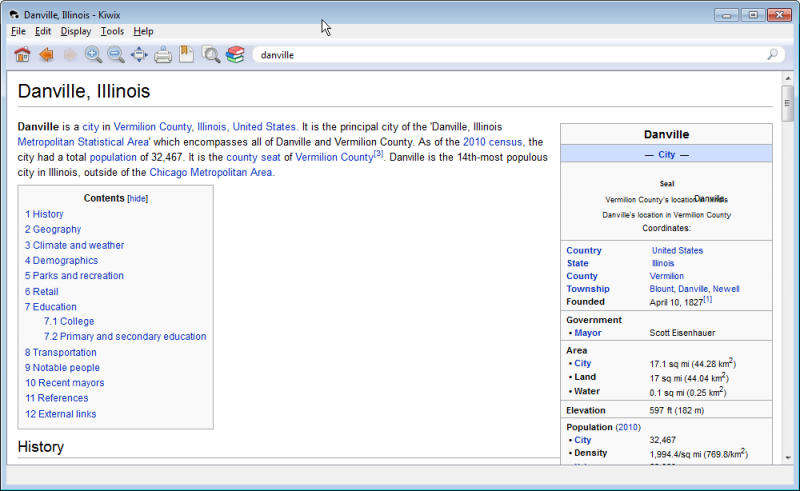Hide the Contents table via [hide]
This screenshot has width=800, height=491.
point(138,199)
